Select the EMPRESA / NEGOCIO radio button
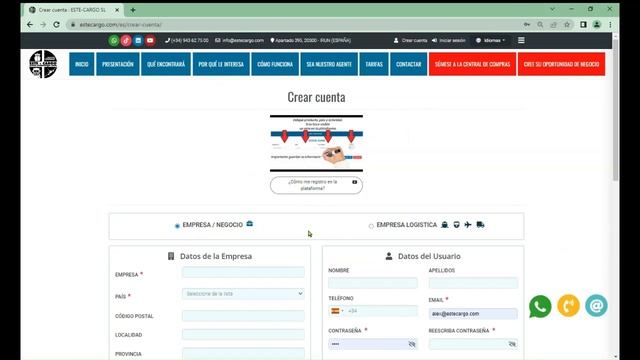Screen dimensions: 640x360 pos(177,226)
